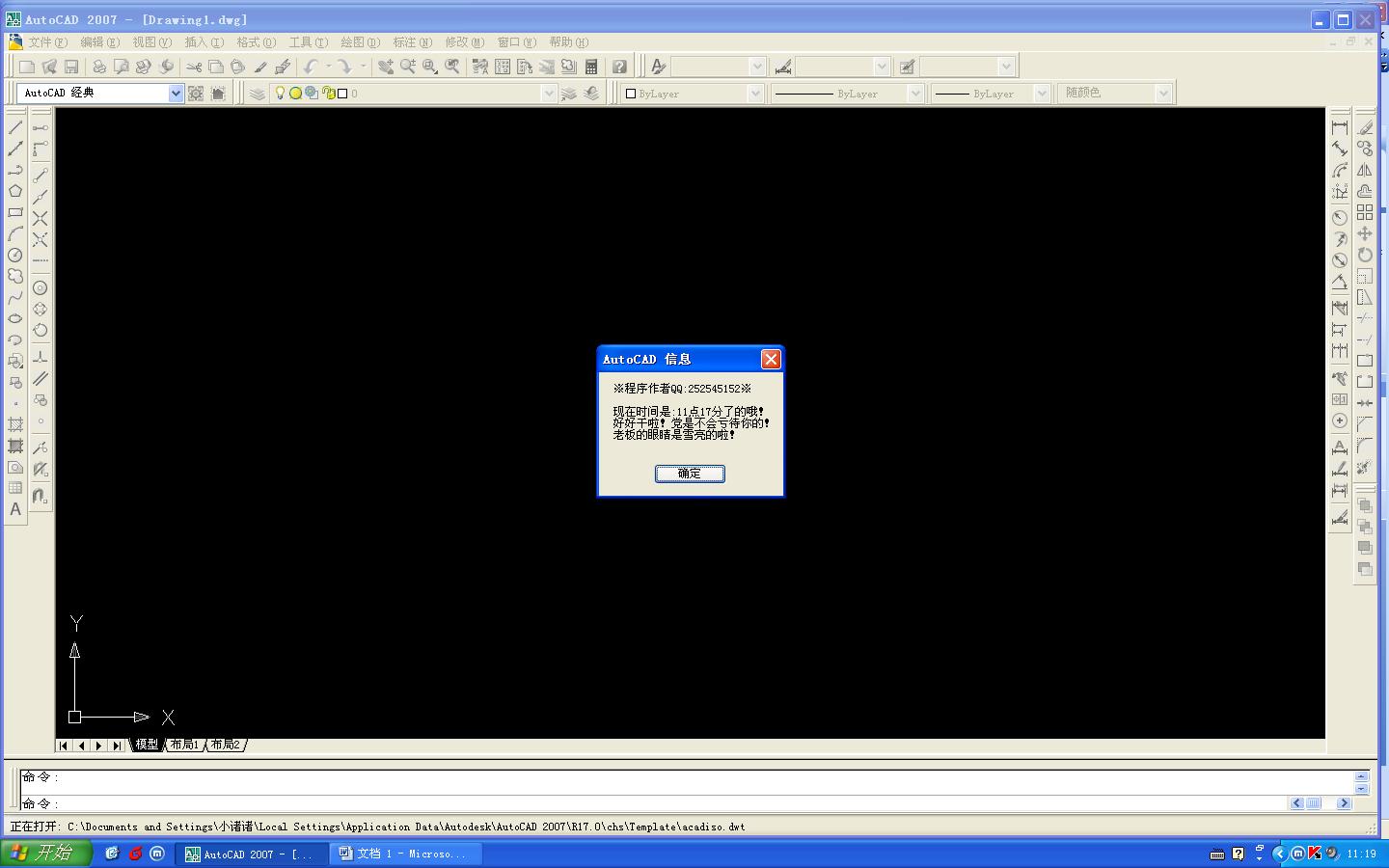This screenshot has height=868, width=1389.
Task: Click the system tray clock 11:19
Action: coord(1362,854)
